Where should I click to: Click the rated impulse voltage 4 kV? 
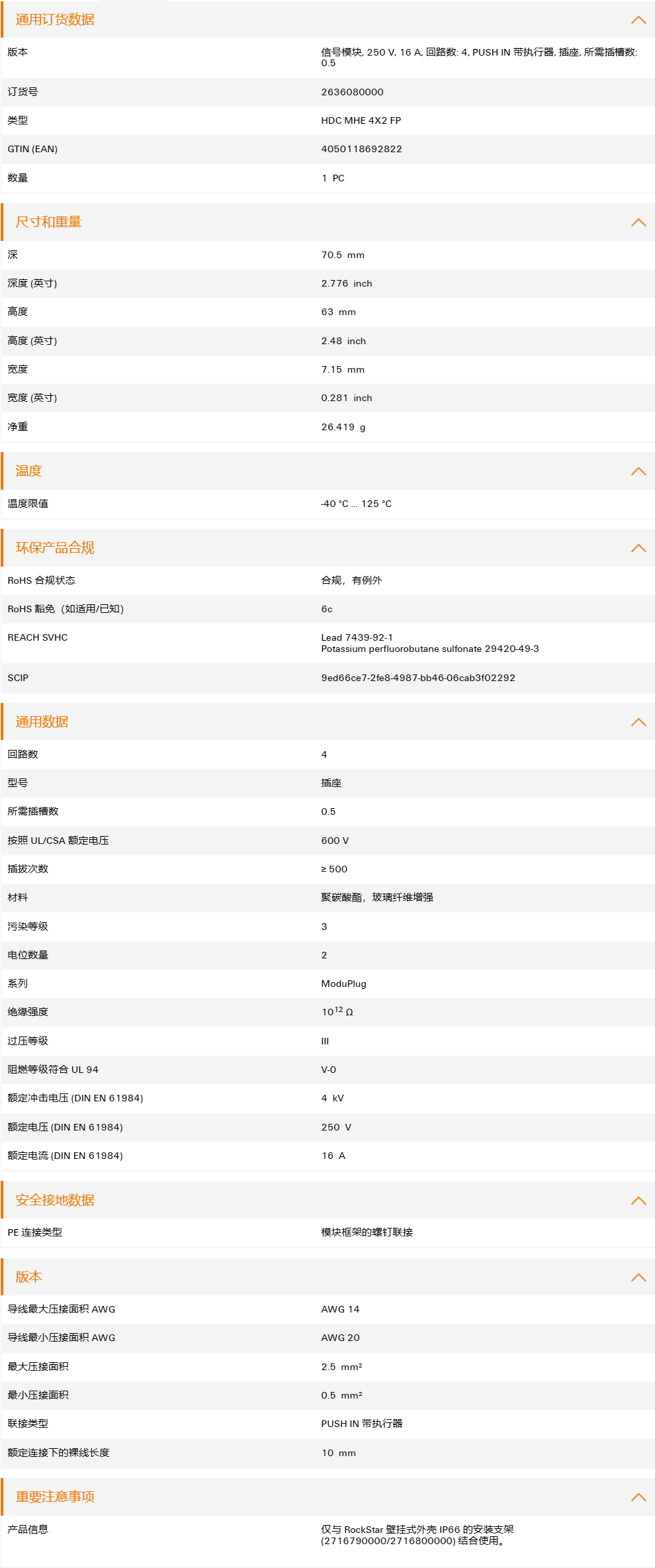[333, 1098]
